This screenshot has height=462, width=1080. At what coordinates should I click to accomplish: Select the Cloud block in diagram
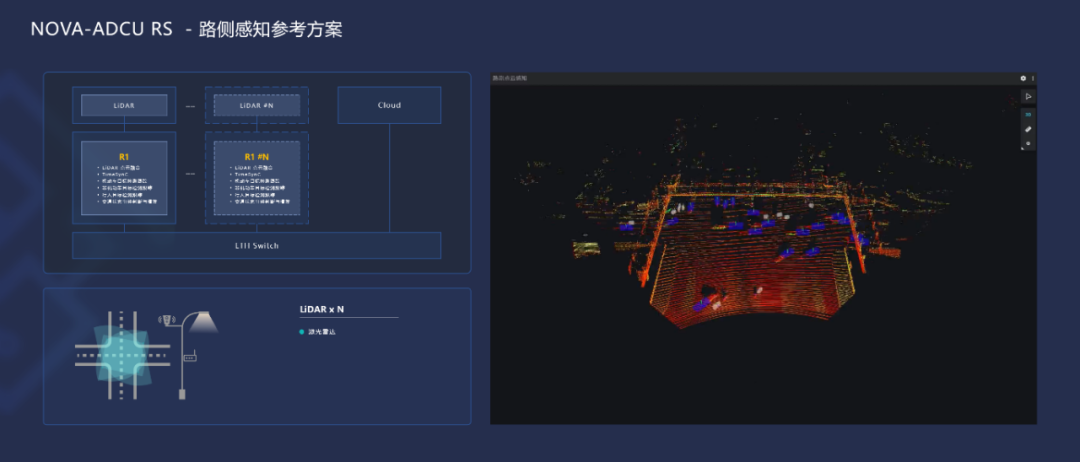389,105
